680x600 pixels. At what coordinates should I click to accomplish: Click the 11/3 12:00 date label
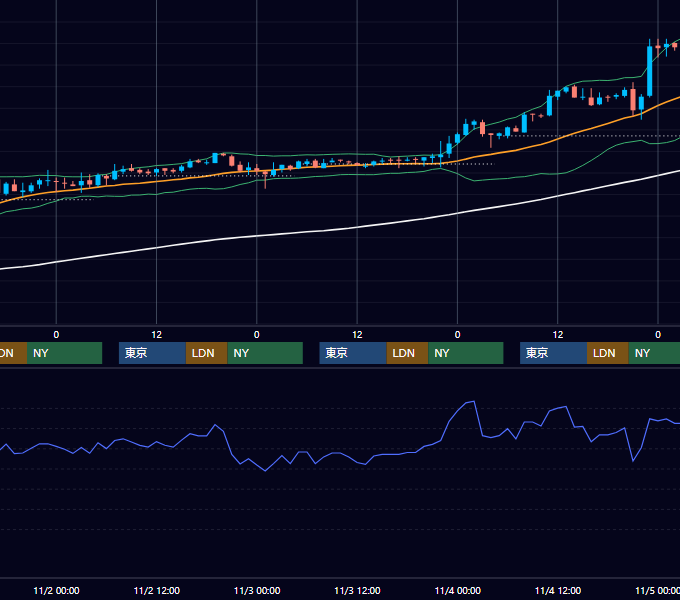[x=357, y=590]
